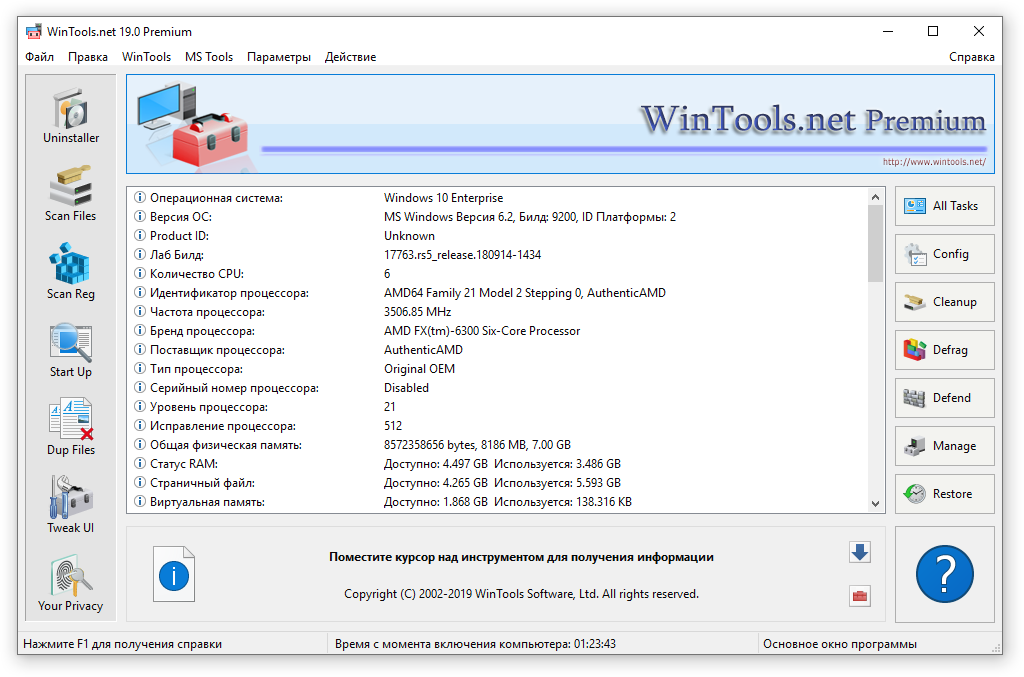Select the Cleanup task group
Screen dimensions: 1024x677
click(x=944, y=302)
